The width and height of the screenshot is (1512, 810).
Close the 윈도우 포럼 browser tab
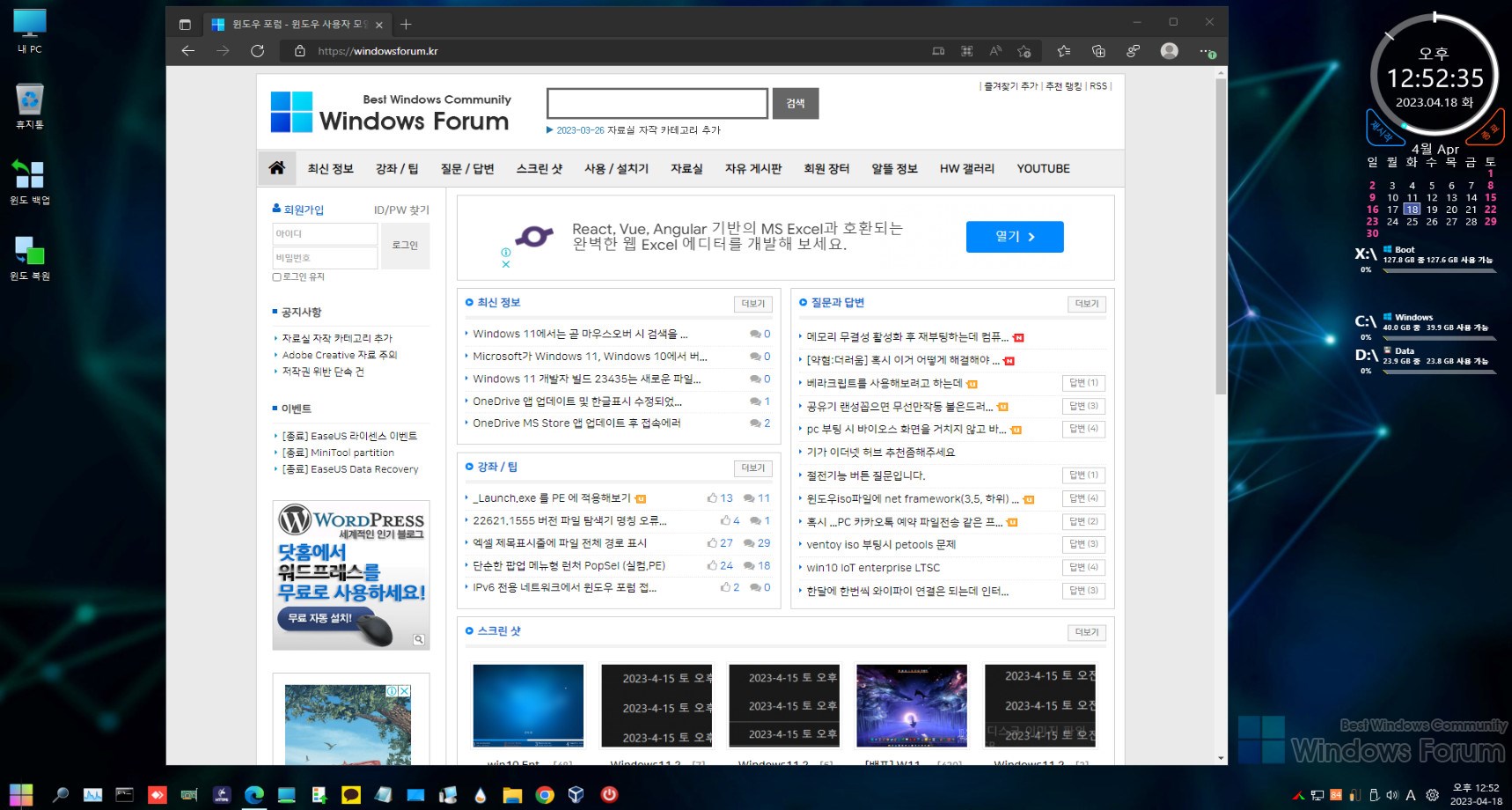(378, 25)
